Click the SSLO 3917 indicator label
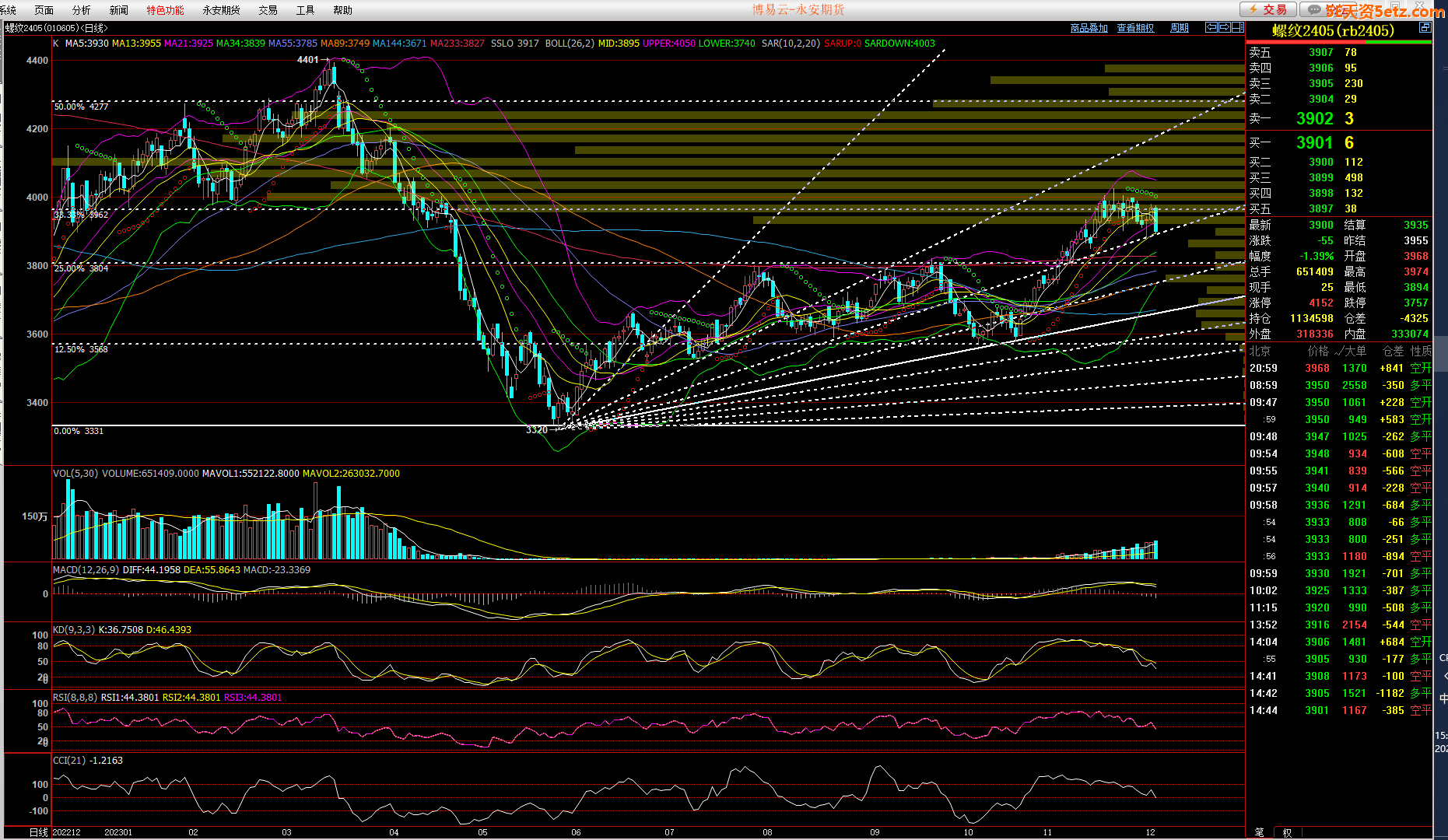The image size is (1448, 840). point(515,44)
